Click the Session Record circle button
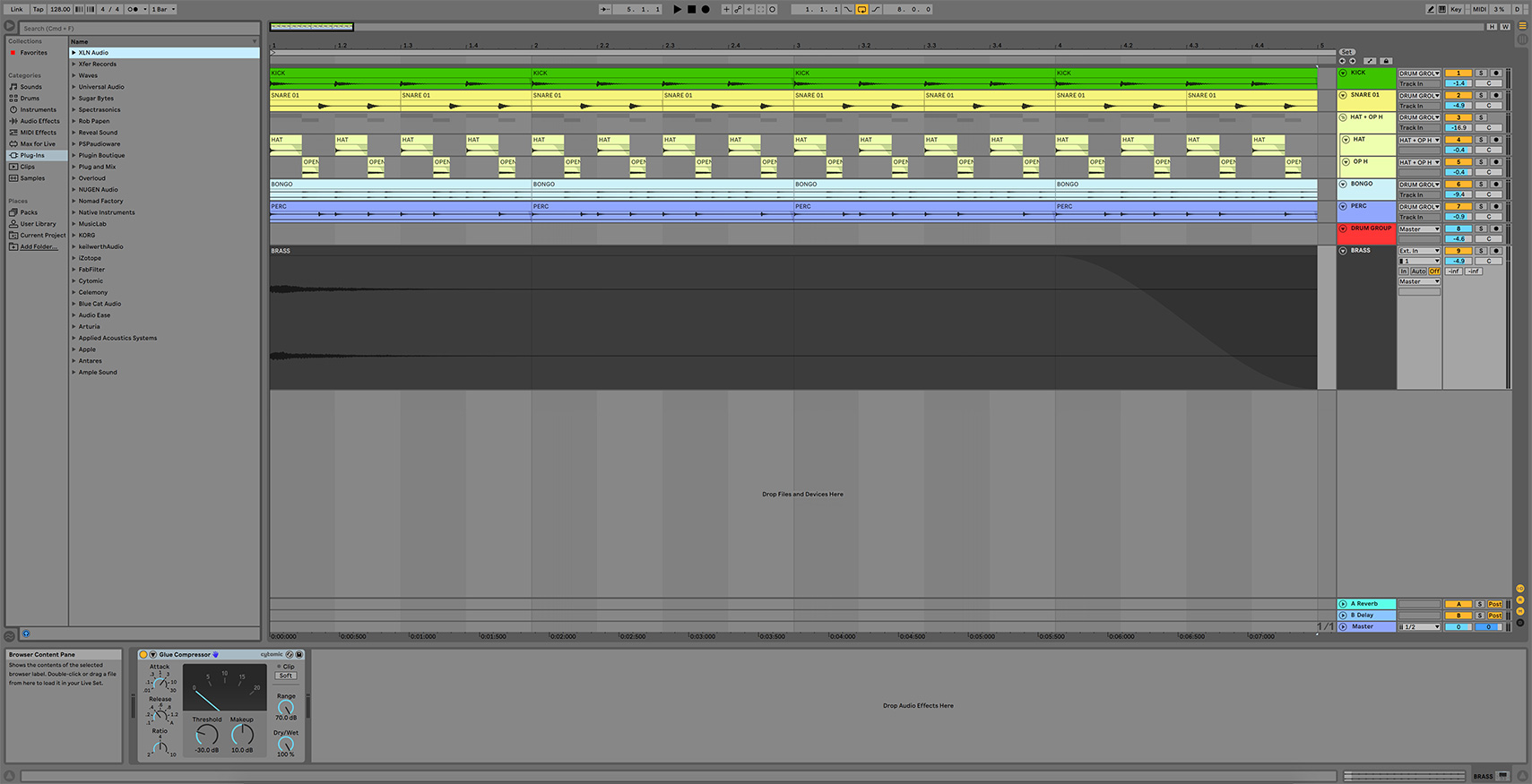The height and width of the screenshot is (784, 1532). tap(772, 9)
